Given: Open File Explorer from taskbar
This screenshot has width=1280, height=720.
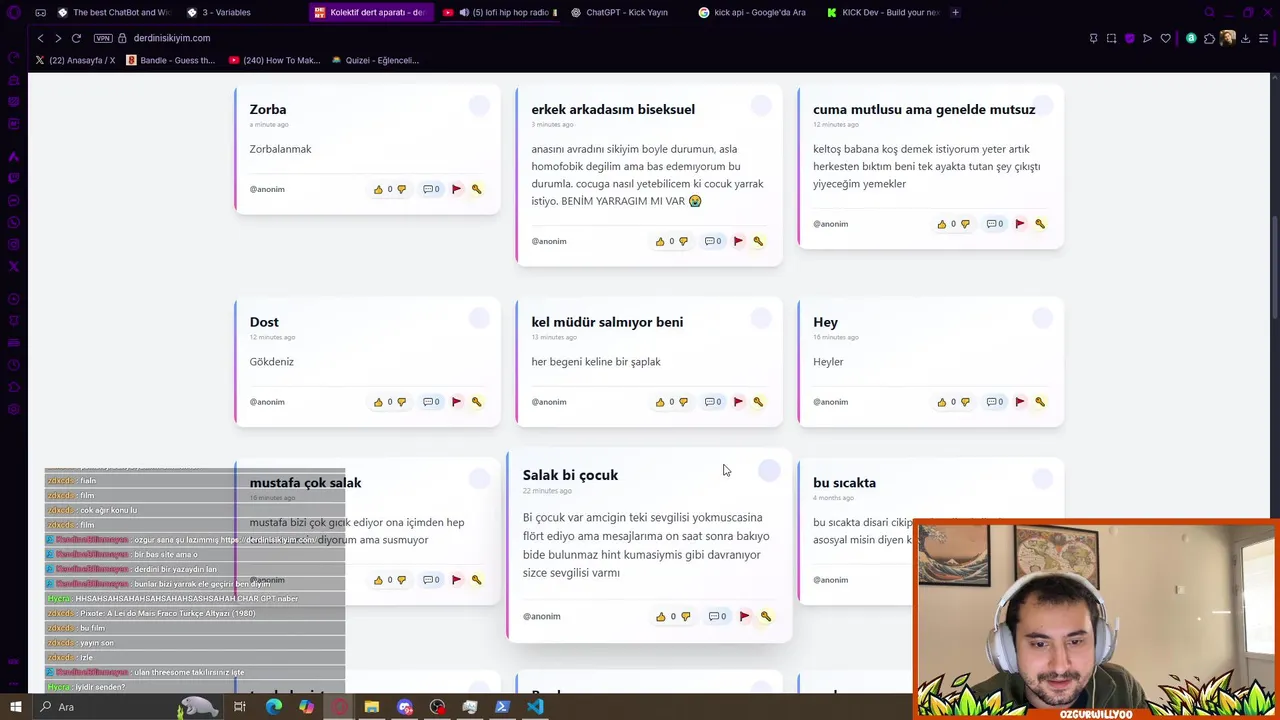Looking at the screenshot, I should 371,707.
